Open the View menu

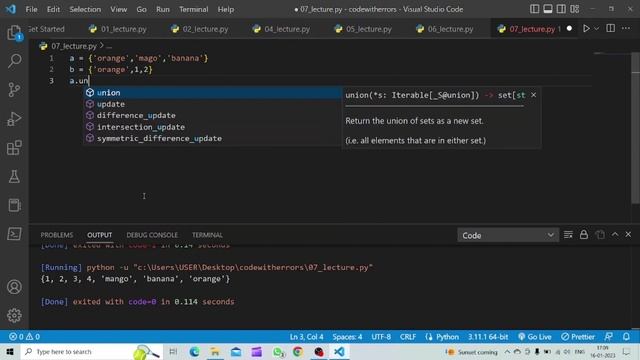click(118, 9)
